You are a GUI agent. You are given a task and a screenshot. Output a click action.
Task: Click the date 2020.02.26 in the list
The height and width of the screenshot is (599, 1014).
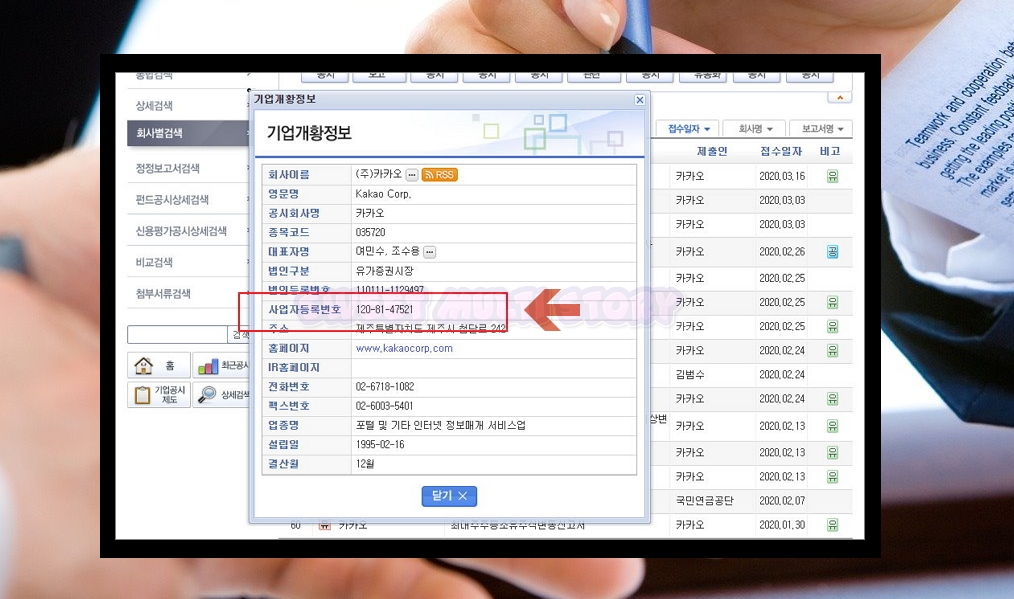click(782, 252)
